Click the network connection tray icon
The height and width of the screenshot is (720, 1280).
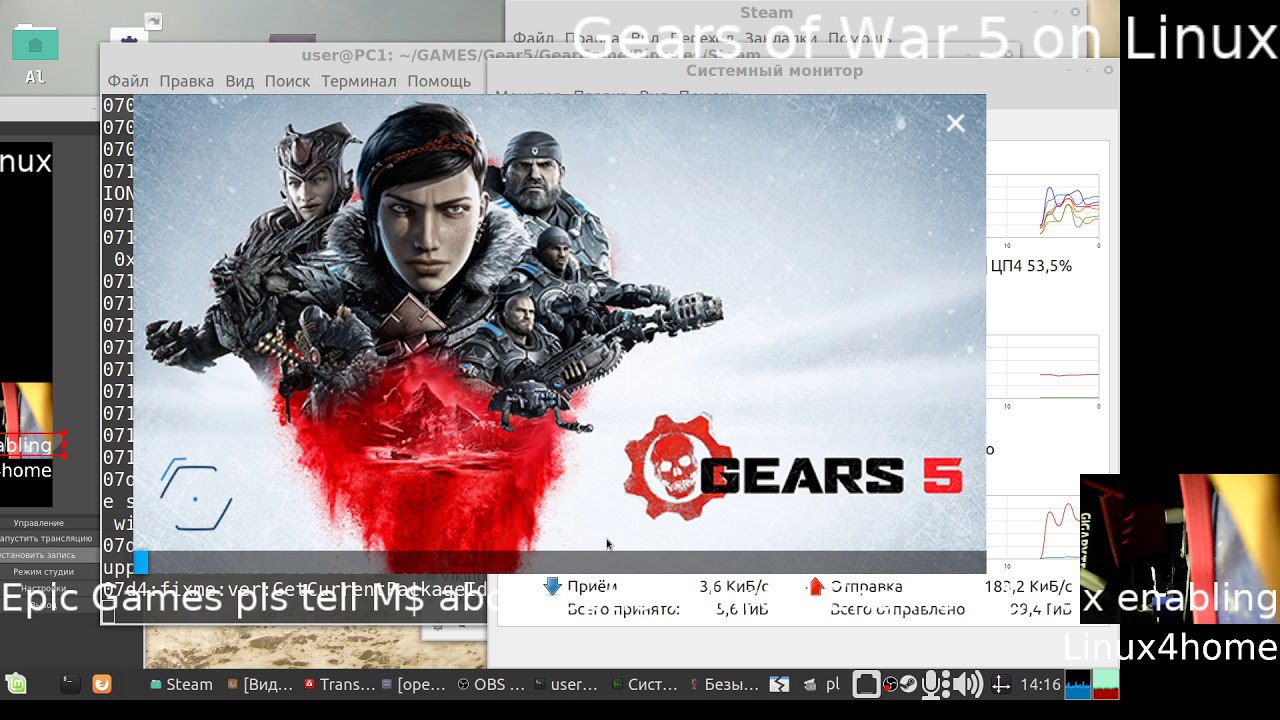[x=1000, y=685]
